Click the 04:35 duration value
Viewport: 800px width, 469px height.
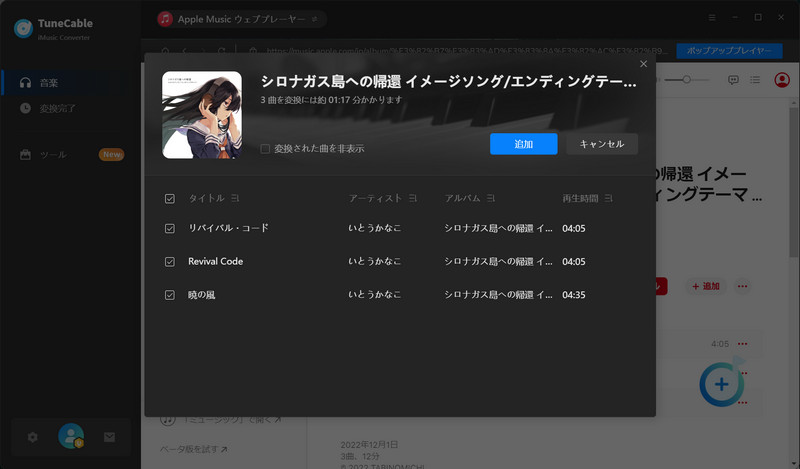573,295
